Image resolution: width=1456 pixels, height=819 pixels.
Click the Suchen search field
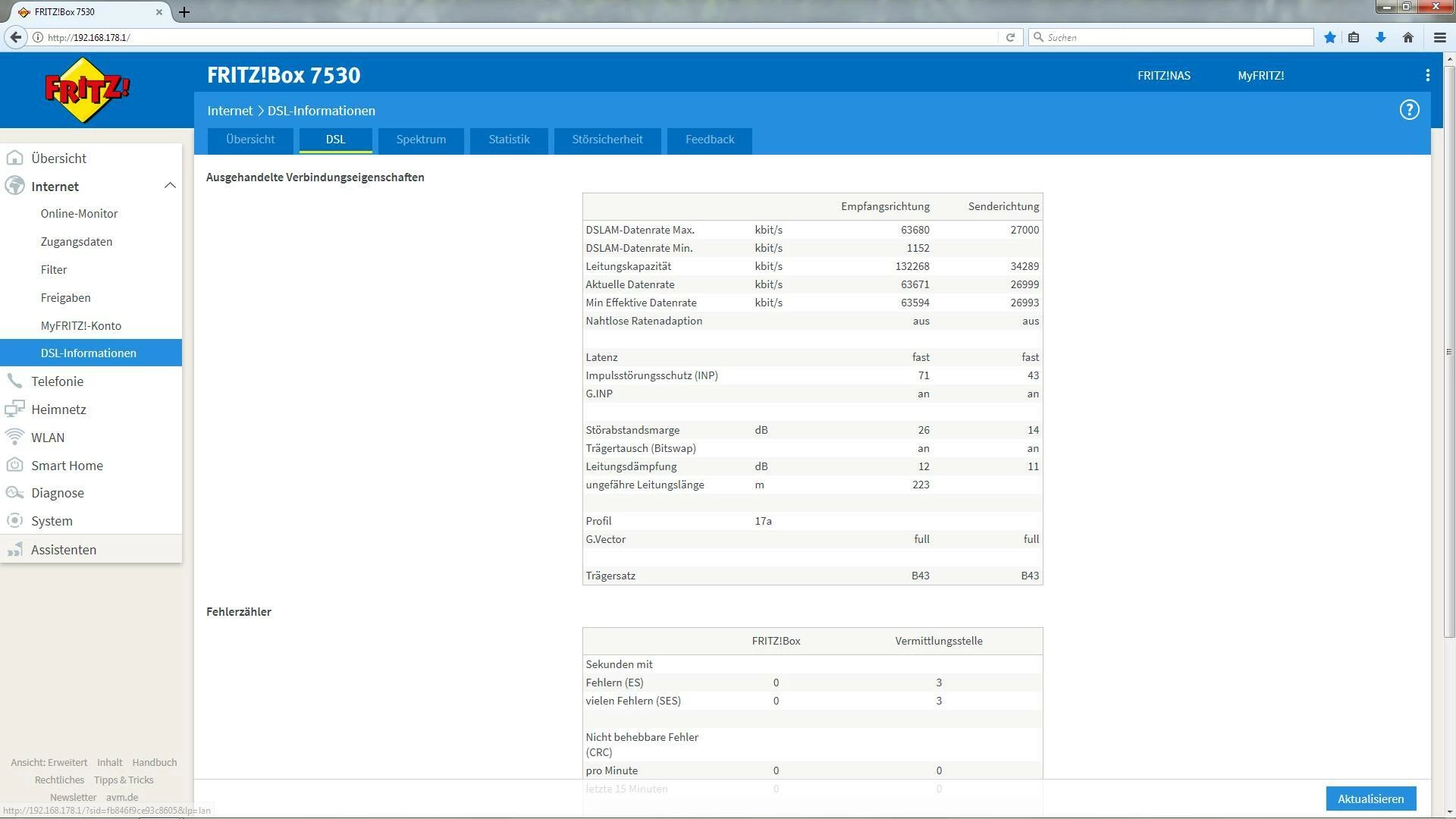pos(1172,37)
